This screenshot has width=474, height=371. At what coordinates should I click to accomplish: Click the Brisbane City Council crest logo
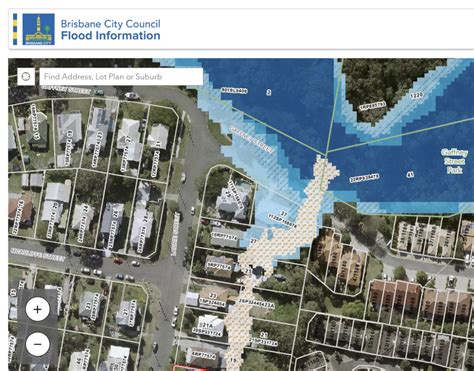coord(38,29)
